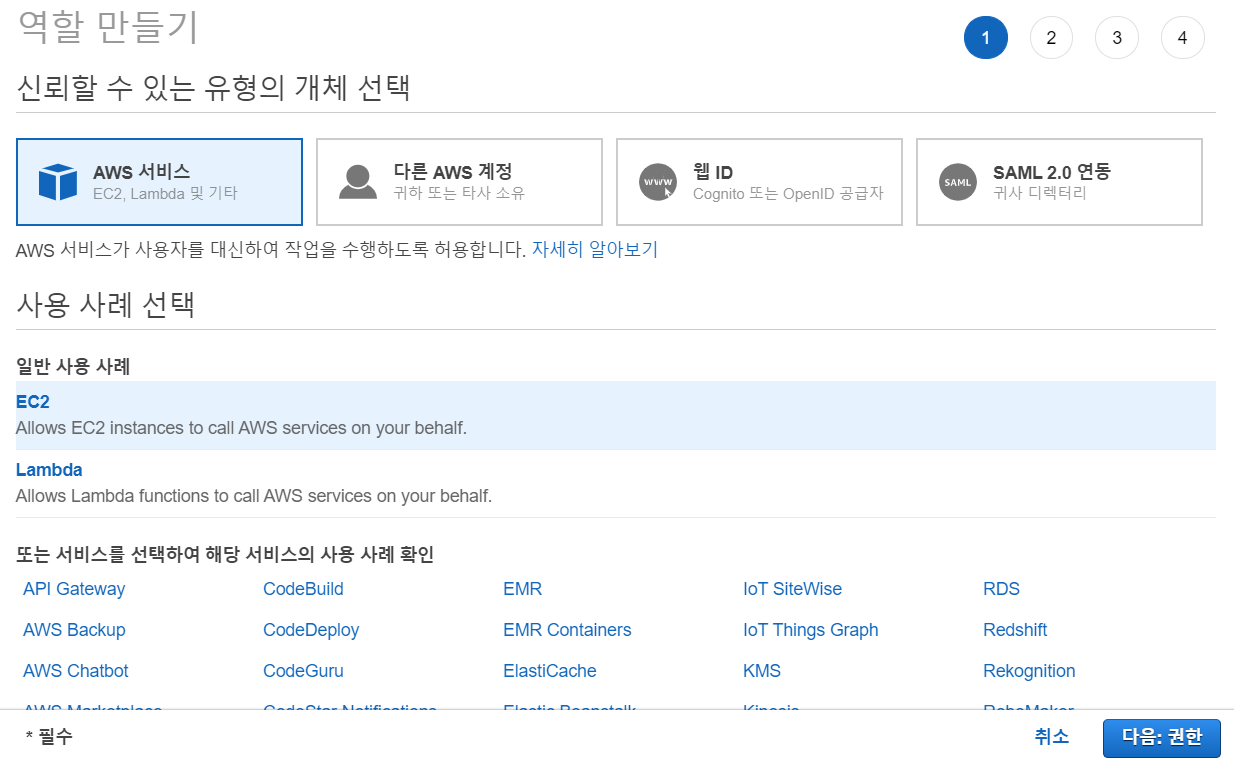Open the 자세히 알아보기 link
Viewport: 1234px width, 761px height.
click(595, 250)
